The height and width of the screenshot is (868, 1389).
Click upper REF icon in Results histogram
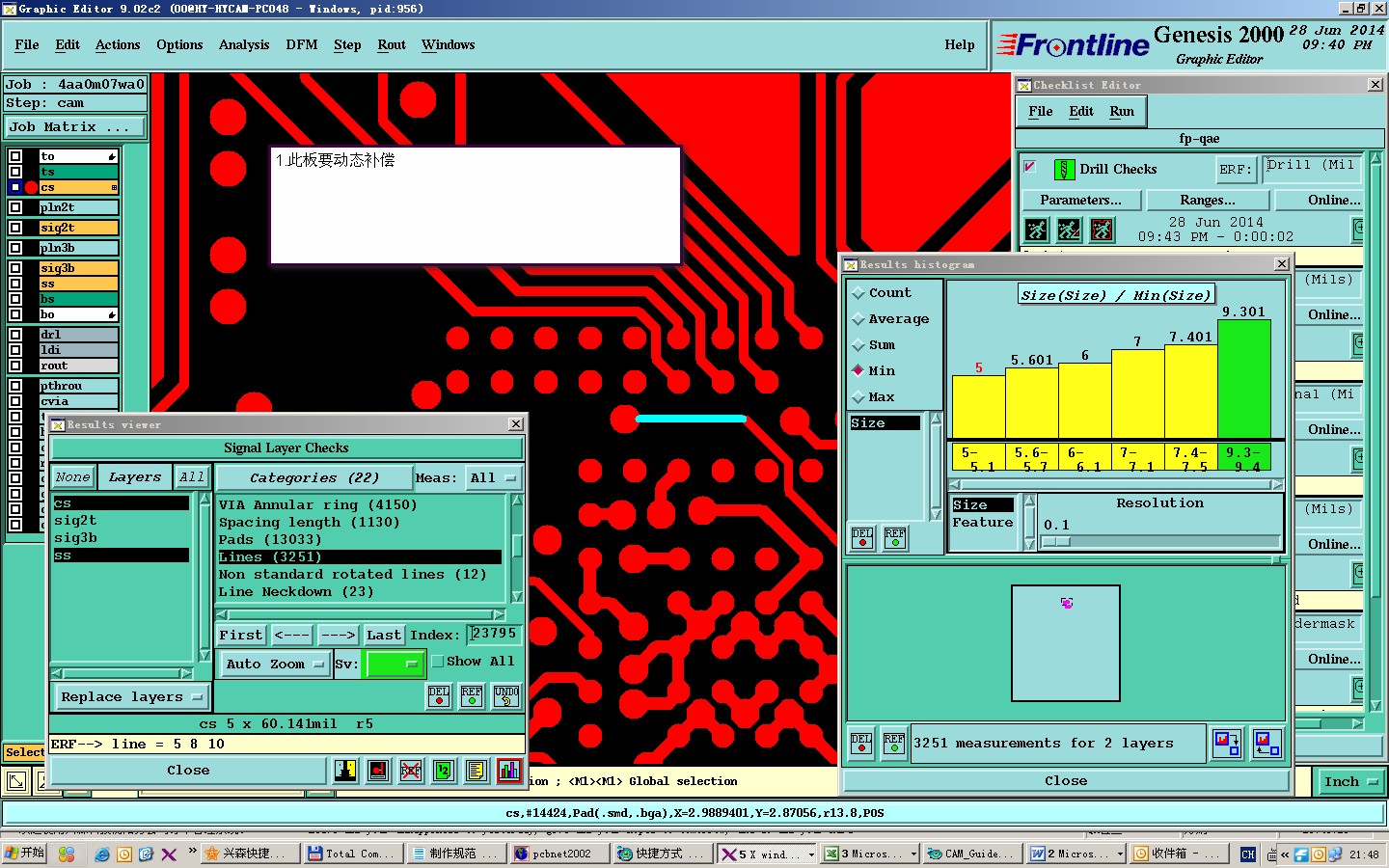895,537
